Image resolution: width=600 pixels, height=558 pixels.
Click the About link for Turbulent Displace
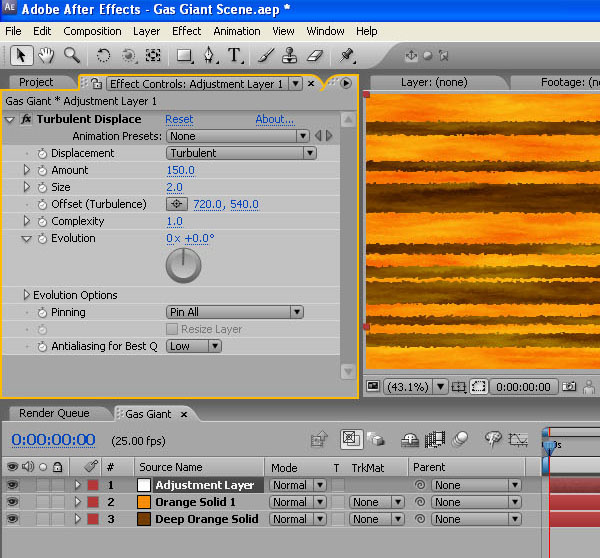pyautogui.click(x=274, y=119)
